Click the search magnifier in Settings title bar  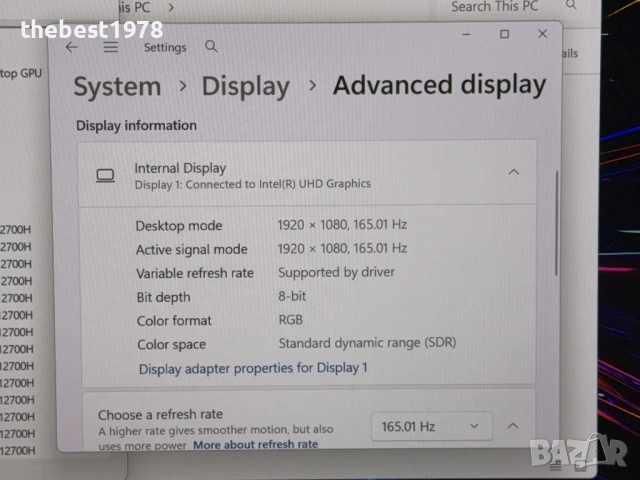click(x=211, y=46)
